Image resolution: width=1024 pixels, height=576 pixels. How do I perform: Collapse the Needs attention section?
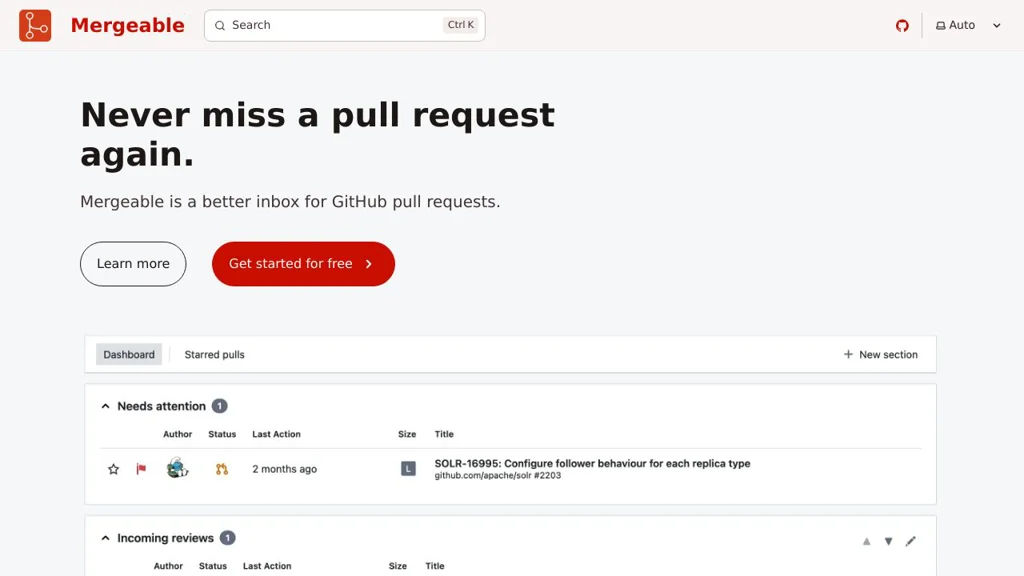coord(106,407)
